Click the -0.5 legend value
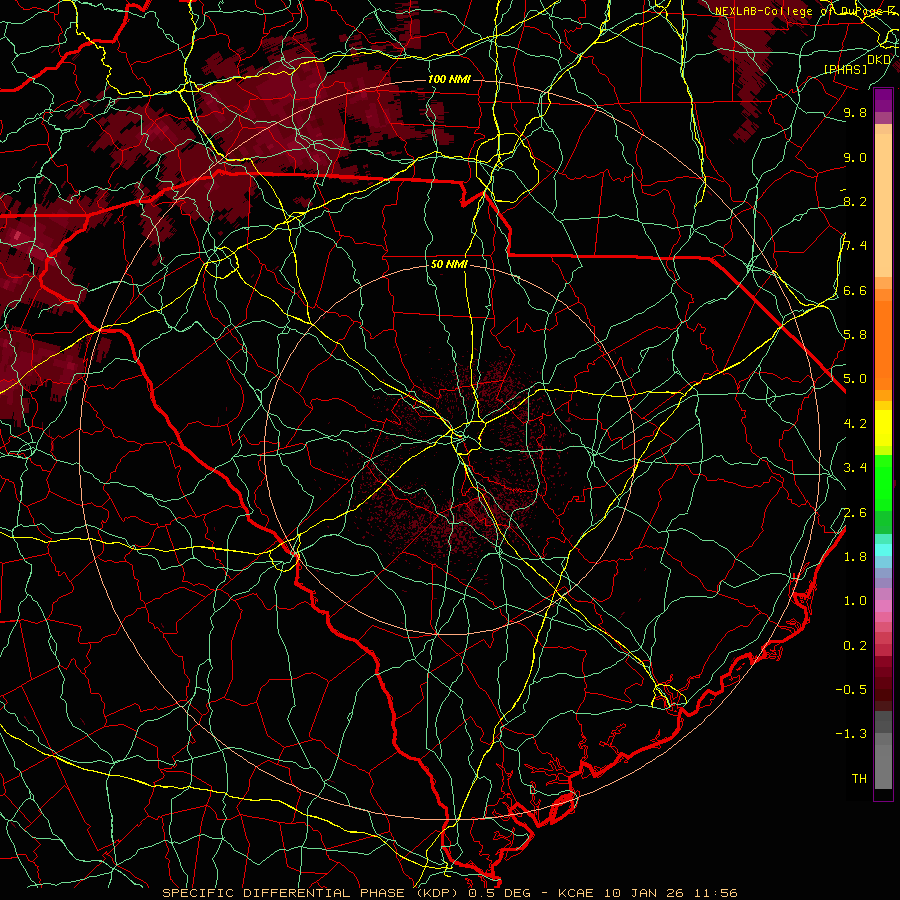 point(851,689)
